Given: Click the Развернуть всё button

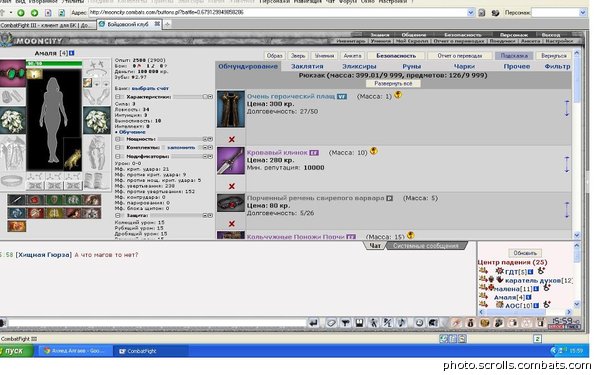Looking at the screenshot, I should (393, 83).
